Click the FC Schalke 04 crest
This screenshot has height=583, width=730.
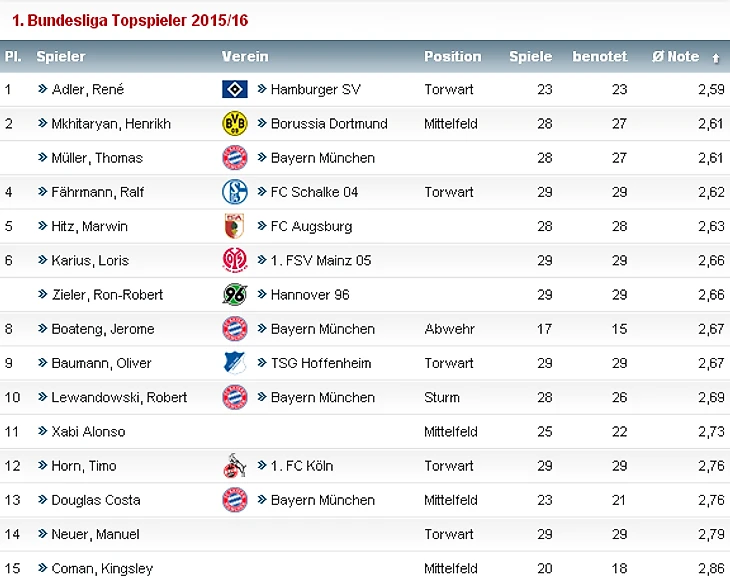pyautogui.click(x=234, y=192)
